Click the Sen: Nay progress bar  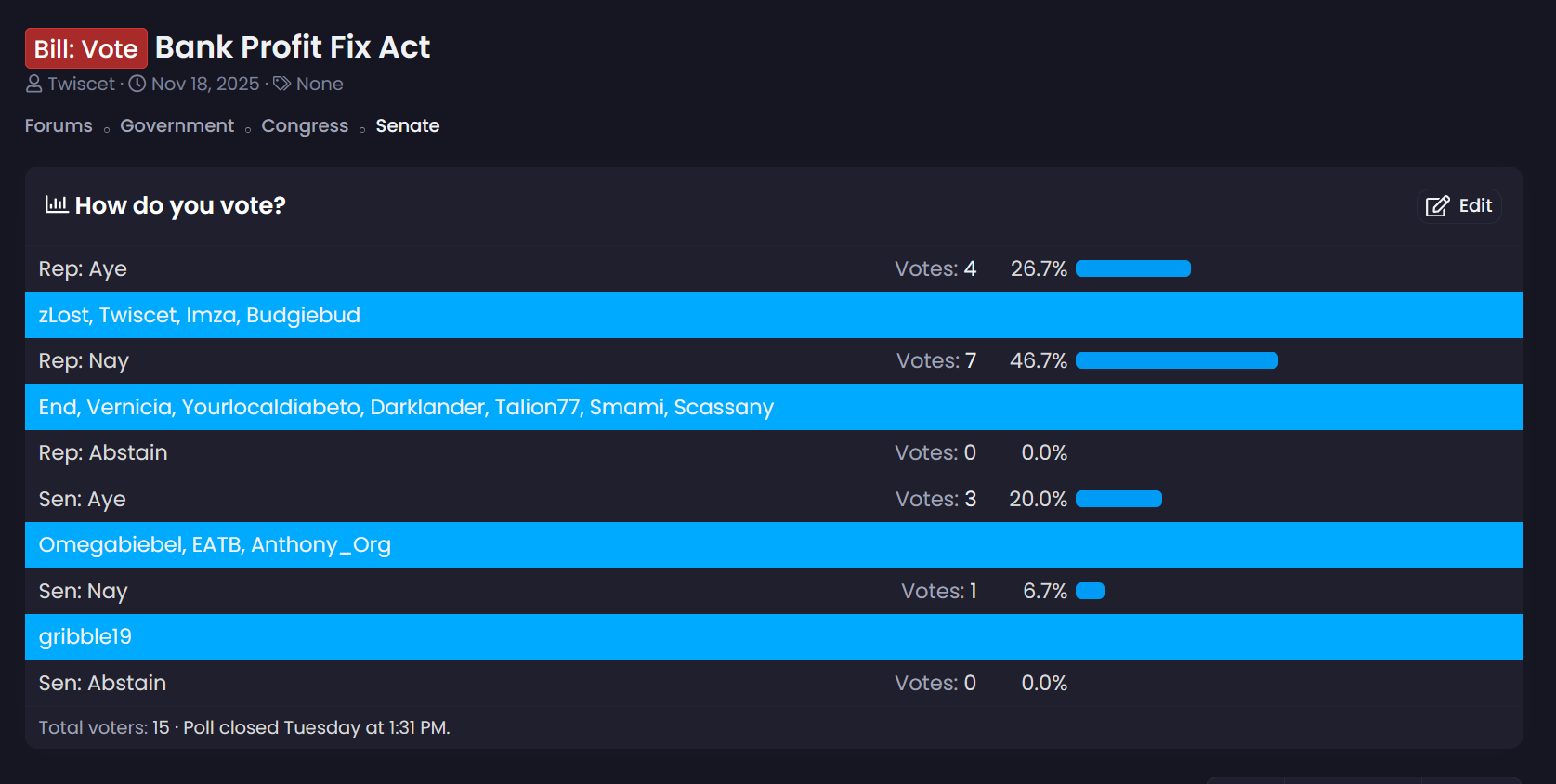(1090, 591)
